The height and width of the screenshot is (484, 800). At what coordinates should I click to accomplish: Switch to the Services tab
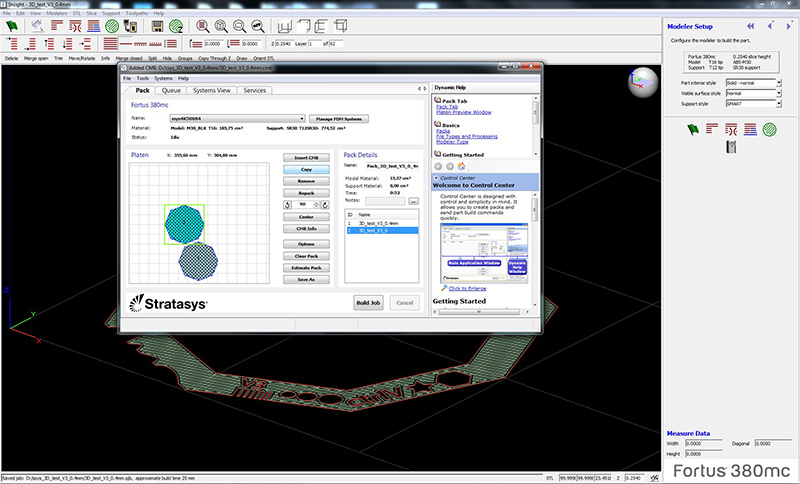[x=255, y=90]
